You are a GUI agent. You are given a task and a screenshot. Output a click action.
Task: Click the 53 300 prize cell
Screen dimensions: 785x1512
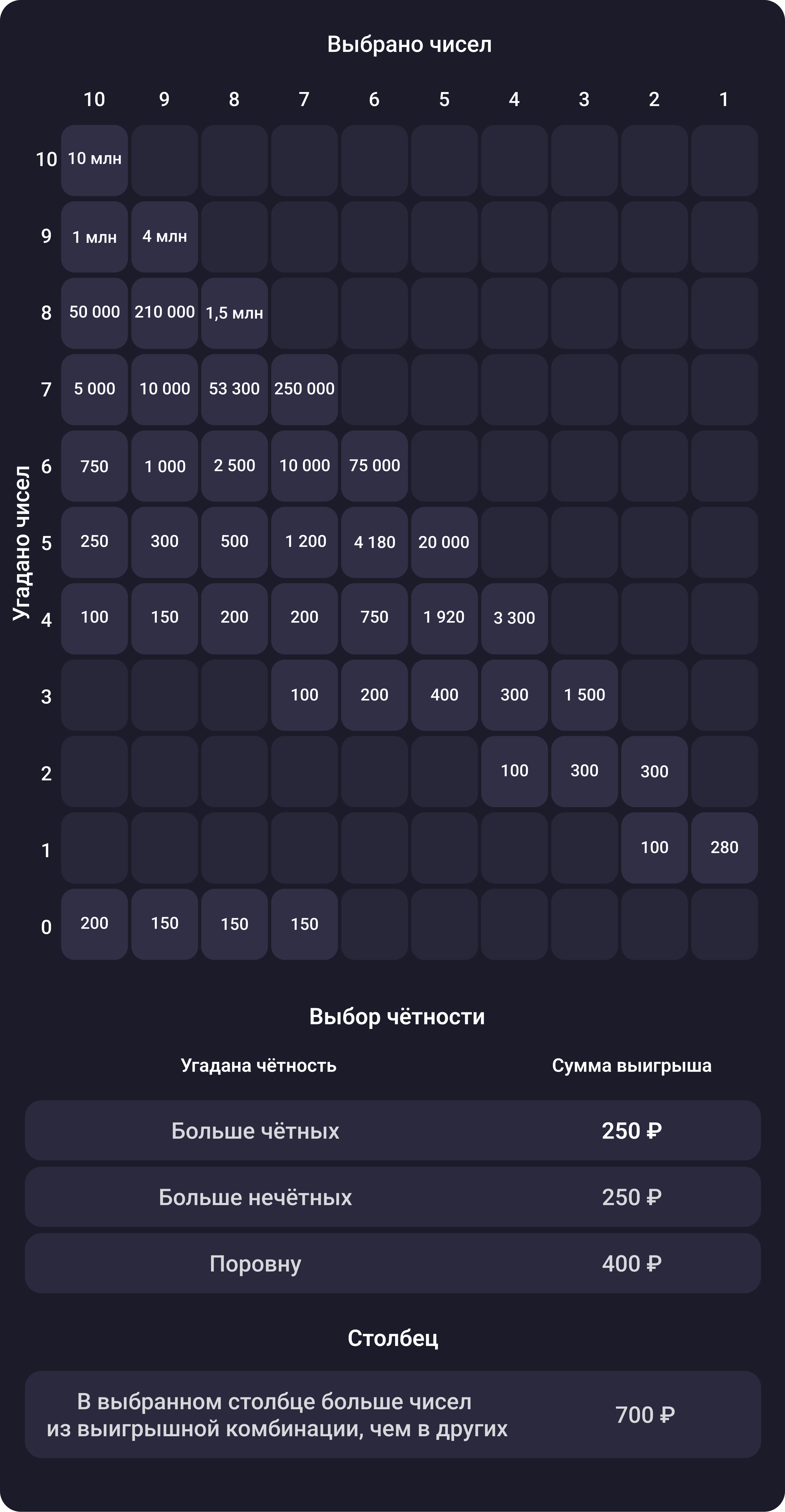pos(234,389)
